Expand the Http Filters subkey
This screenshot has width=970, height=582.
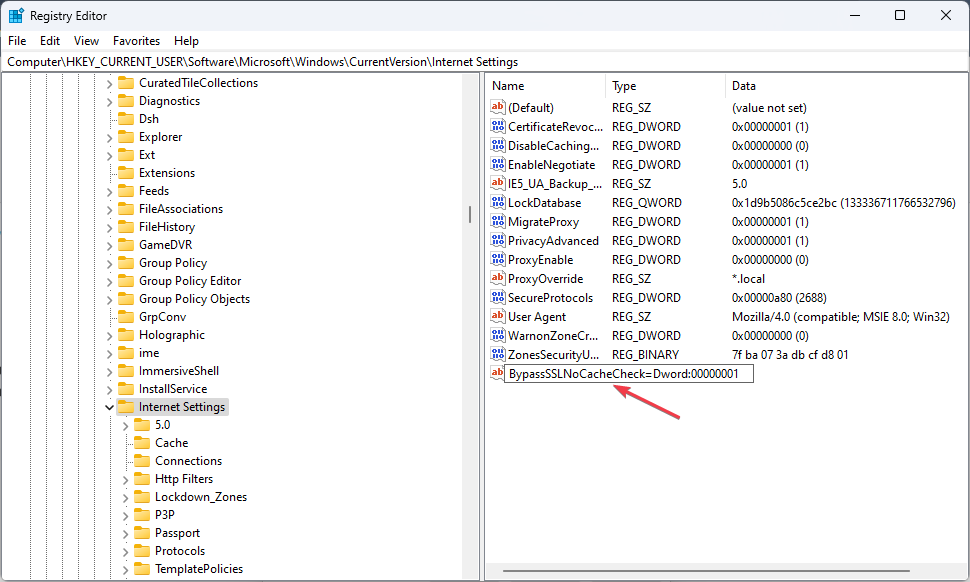point(126,479)
